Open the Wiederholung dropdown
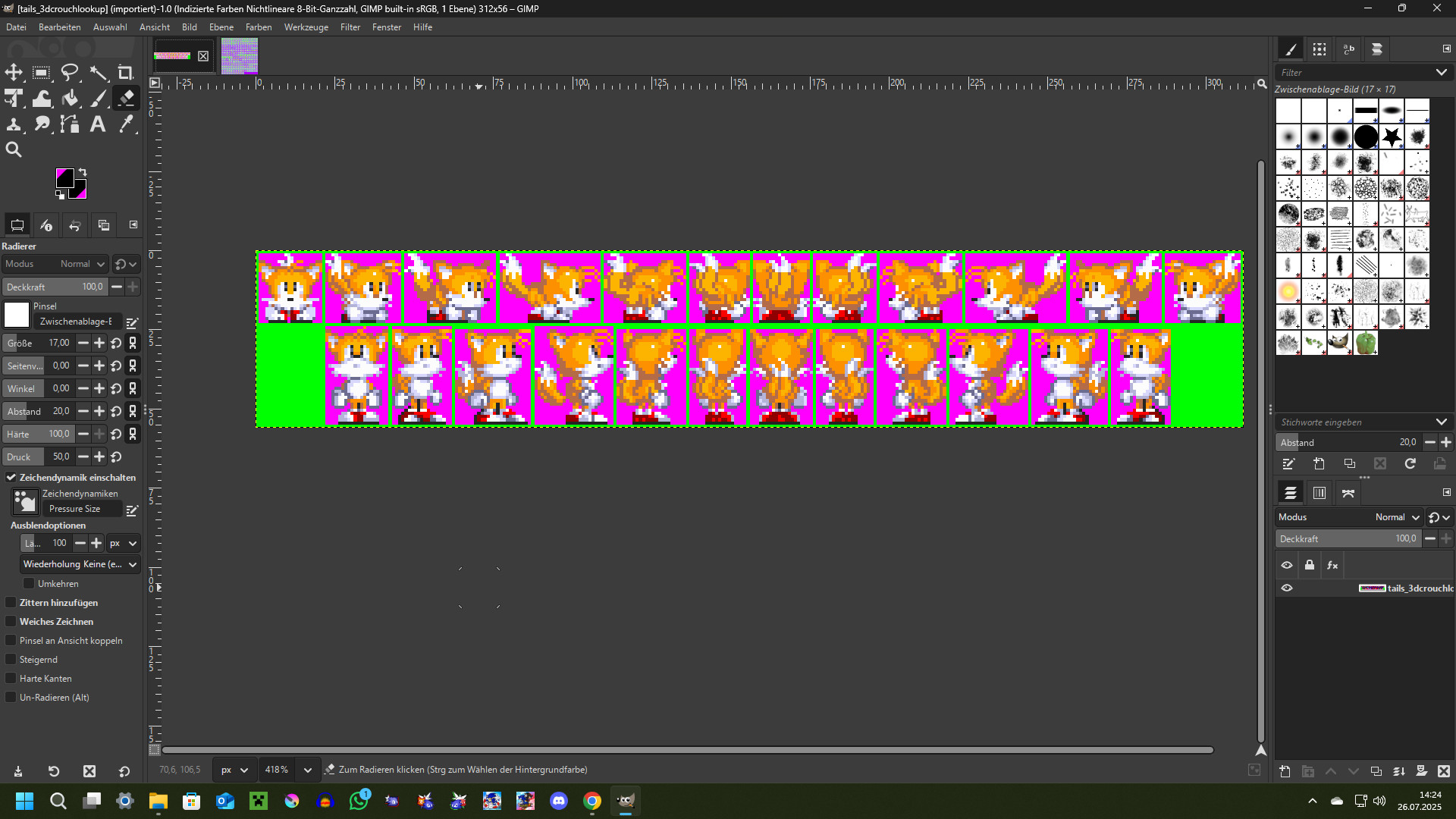Viewport: 1456px width, 819px height. [79, 563]
